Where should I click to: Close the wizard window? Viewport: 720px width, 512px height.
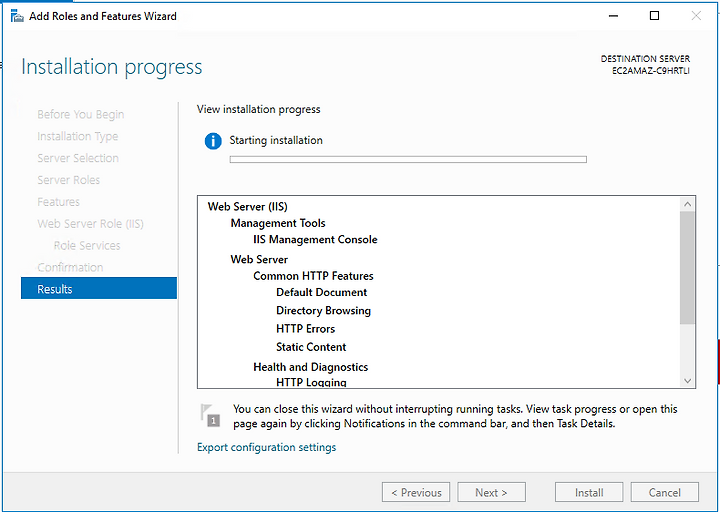click(x=696, y=16)
